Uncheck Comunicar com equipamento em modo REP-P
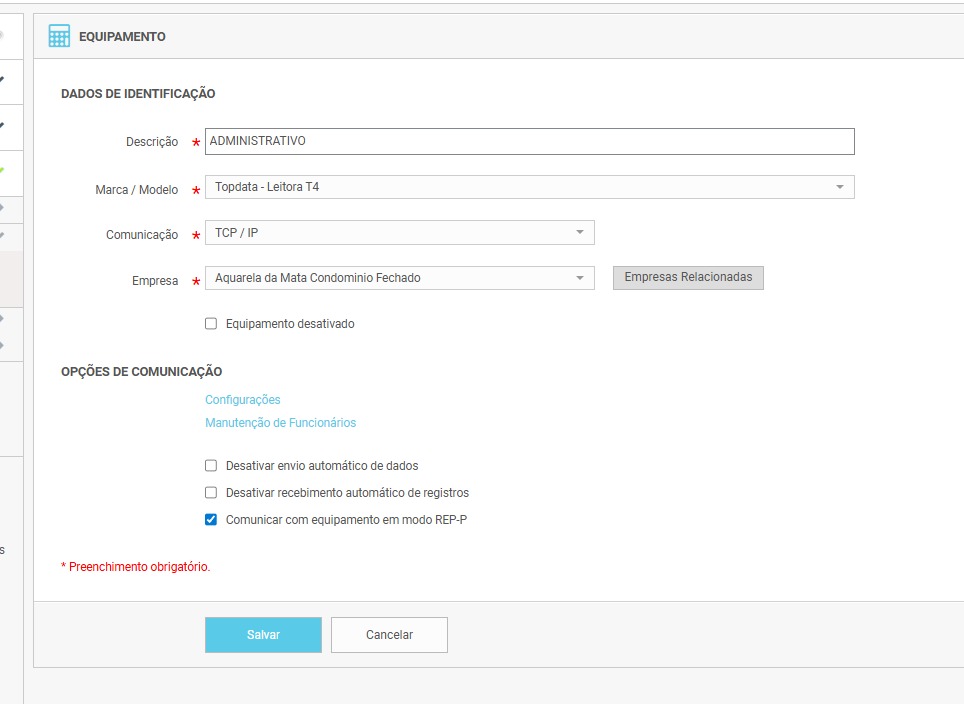 [x=211, y=520]
